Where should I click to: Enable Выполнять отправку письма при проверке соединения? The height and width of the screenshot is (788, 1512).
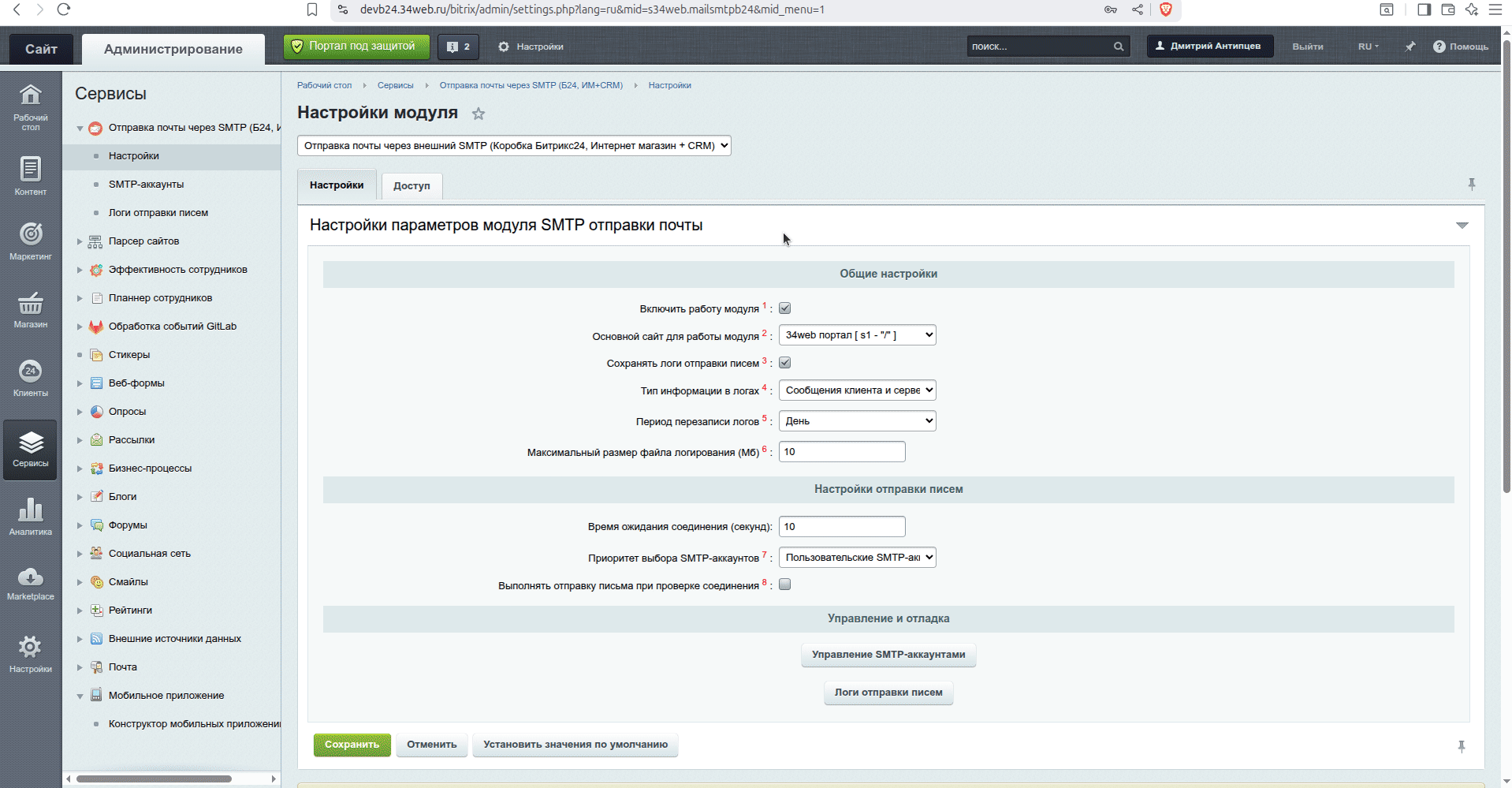(x=784, y=584)
